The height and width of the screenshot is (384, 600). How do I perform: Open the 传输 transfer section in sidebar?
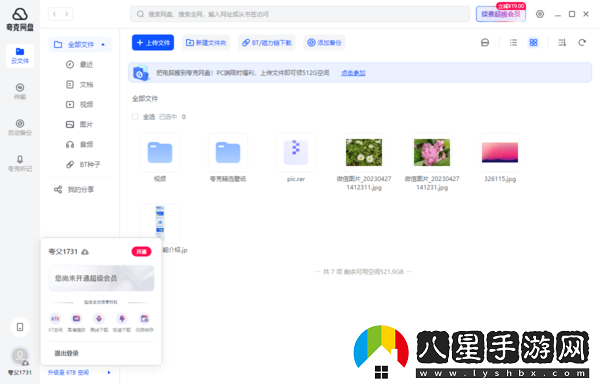click(20, 91)
